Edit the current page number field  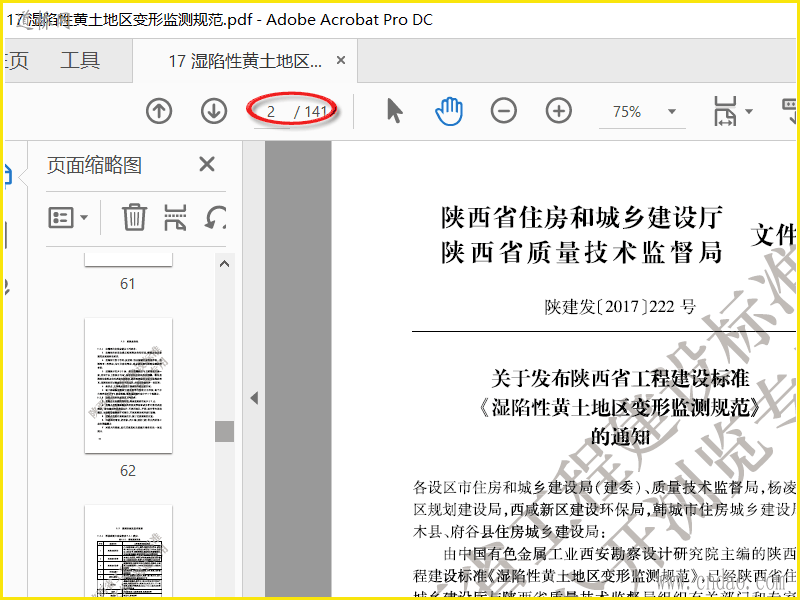pyautogui.click(x=271, y=111)
